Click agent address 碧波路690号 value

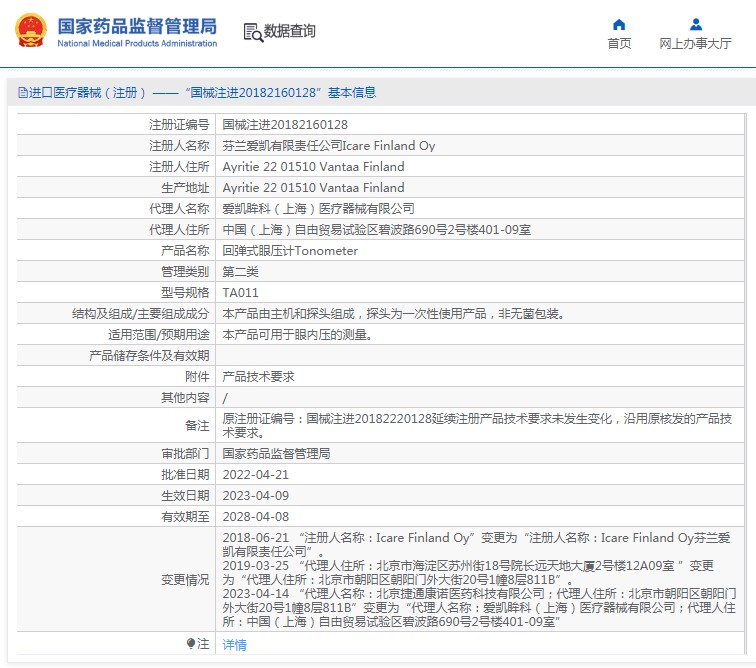click(x=377, y=230)
